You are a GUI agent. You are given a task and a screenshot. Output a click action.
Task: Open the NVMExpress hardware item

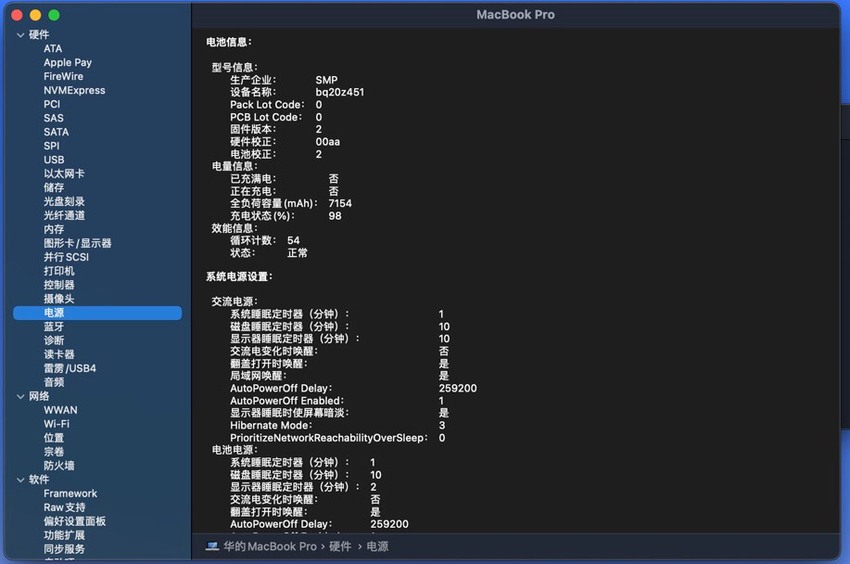pos(74,91)
